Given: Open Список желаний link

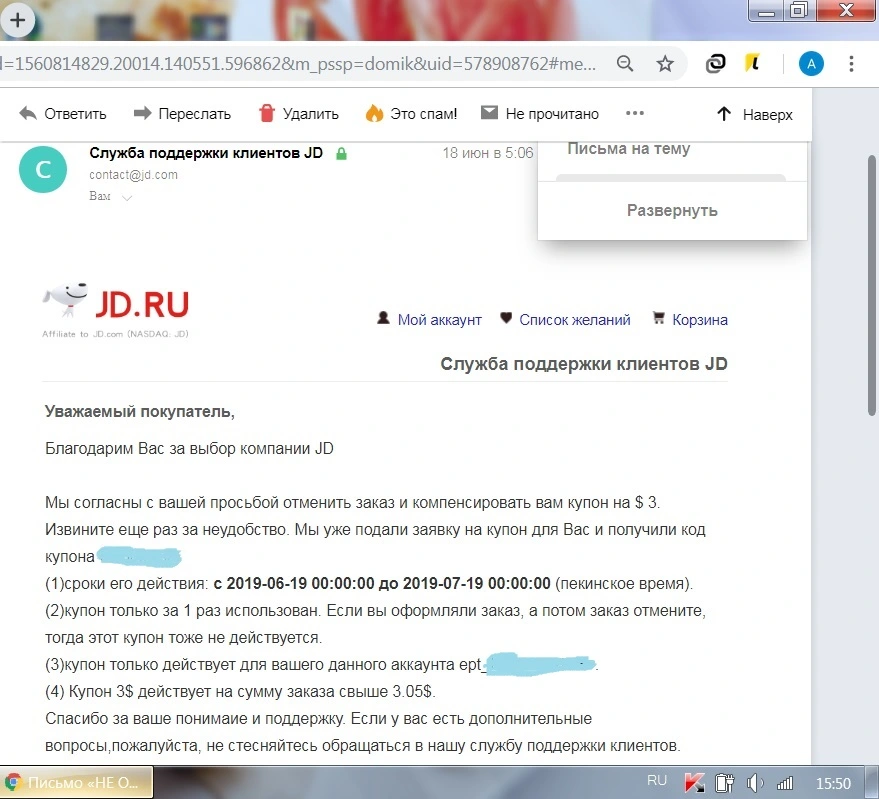Looking at the screenshot, I should (575, 320).
